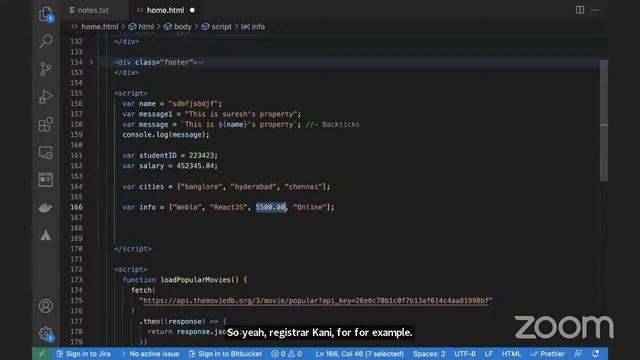Image resolution: width=640 pixels, height=360 pixels.
Task: Click the script breadcrumb item
Action: click(222, 27)
